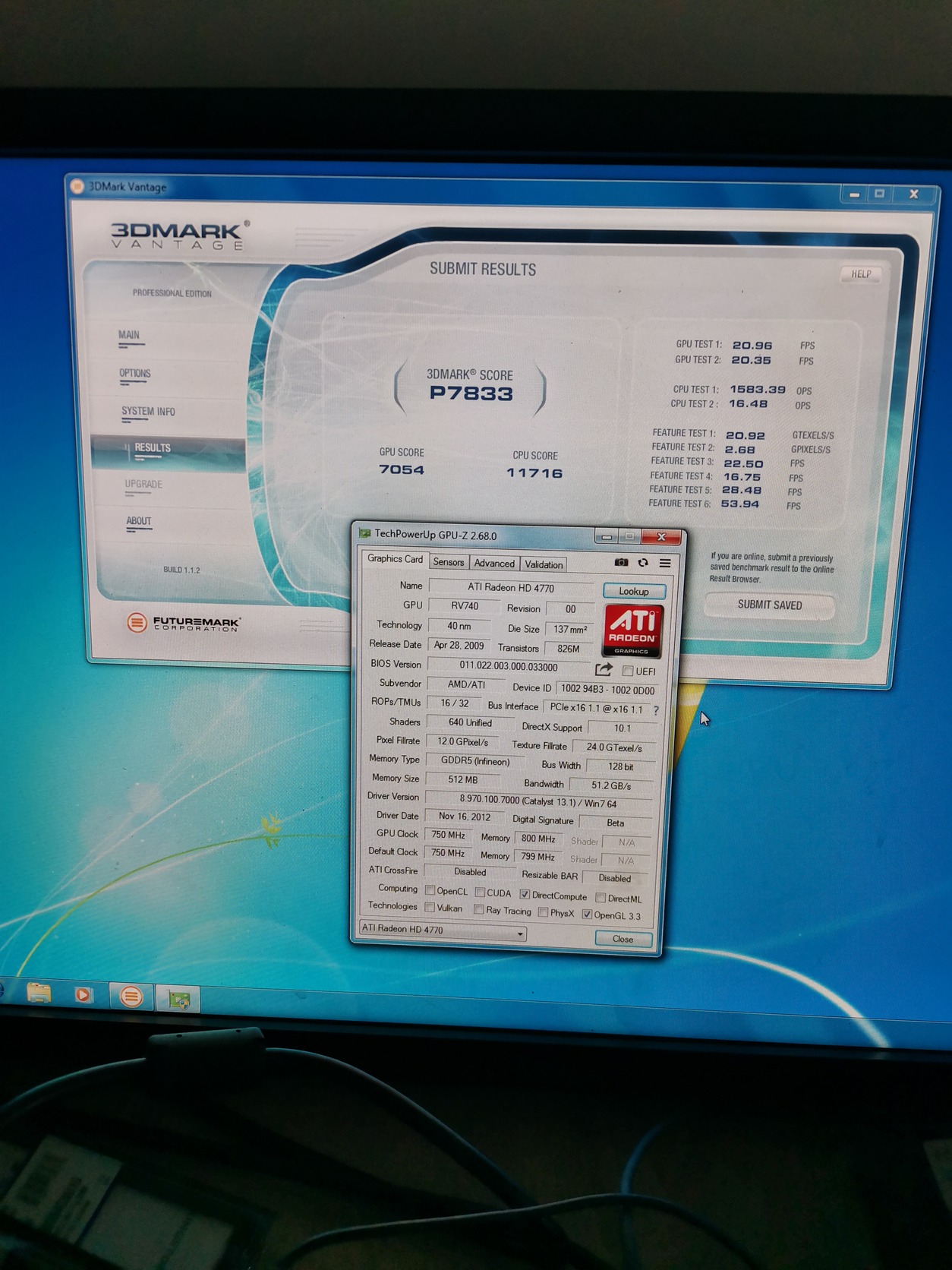Click the Lookup button in GPU-Z
The width and height of the screenshot is (952, 1270).
[x=634, y=591]
